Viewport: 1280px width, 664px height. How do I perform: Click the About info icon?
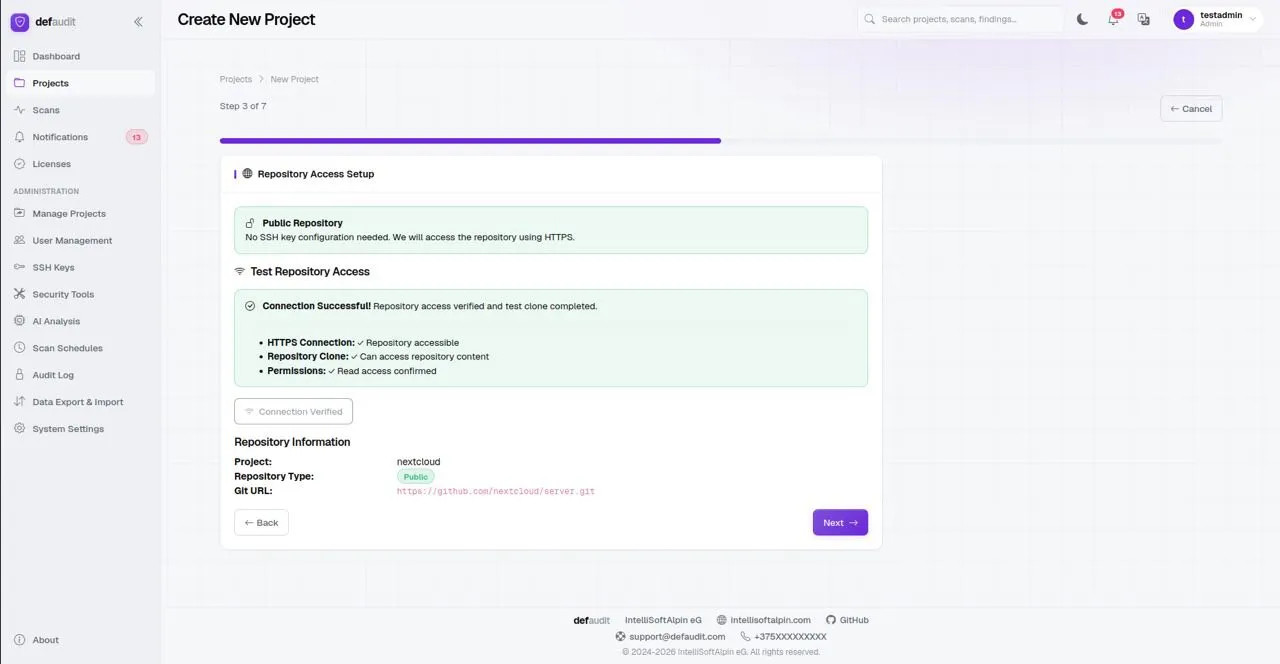(x=20, y=640)
